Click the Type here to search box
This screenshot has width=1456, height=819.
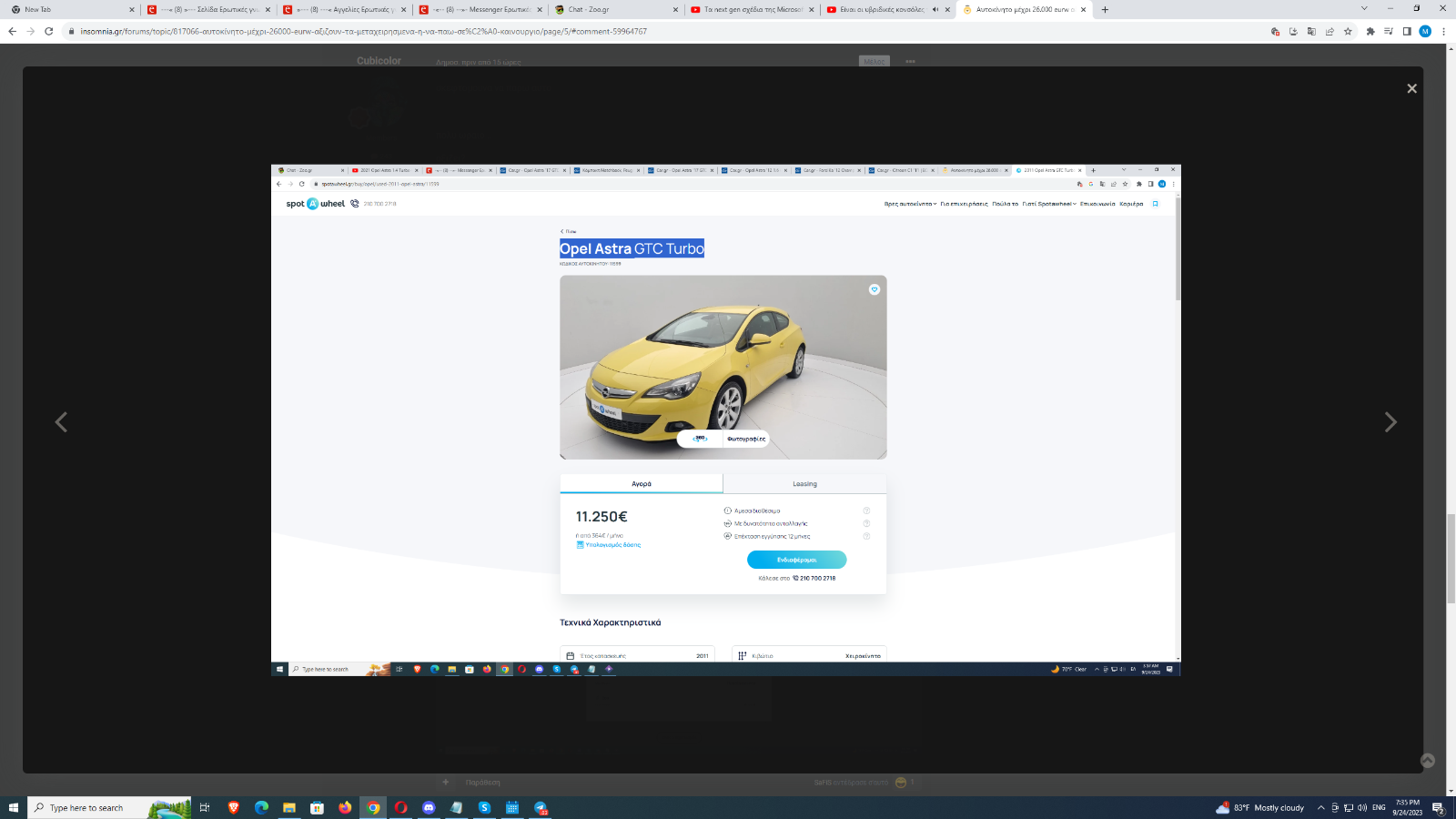coord(110,807)
